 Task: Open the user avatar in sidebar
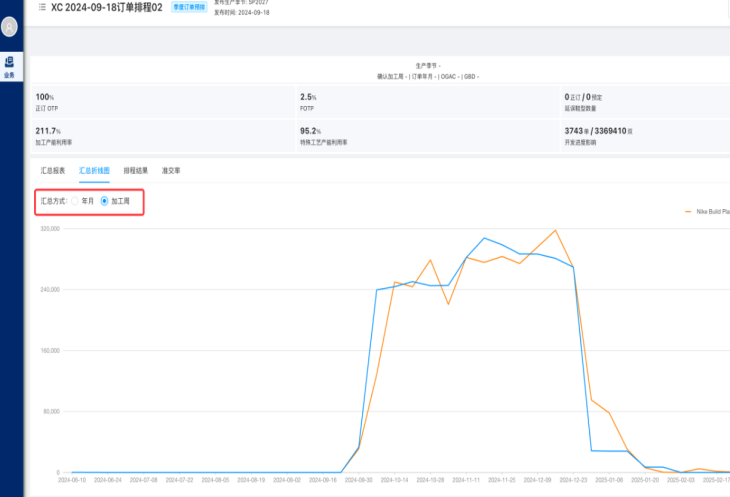(x=9, y=27)
